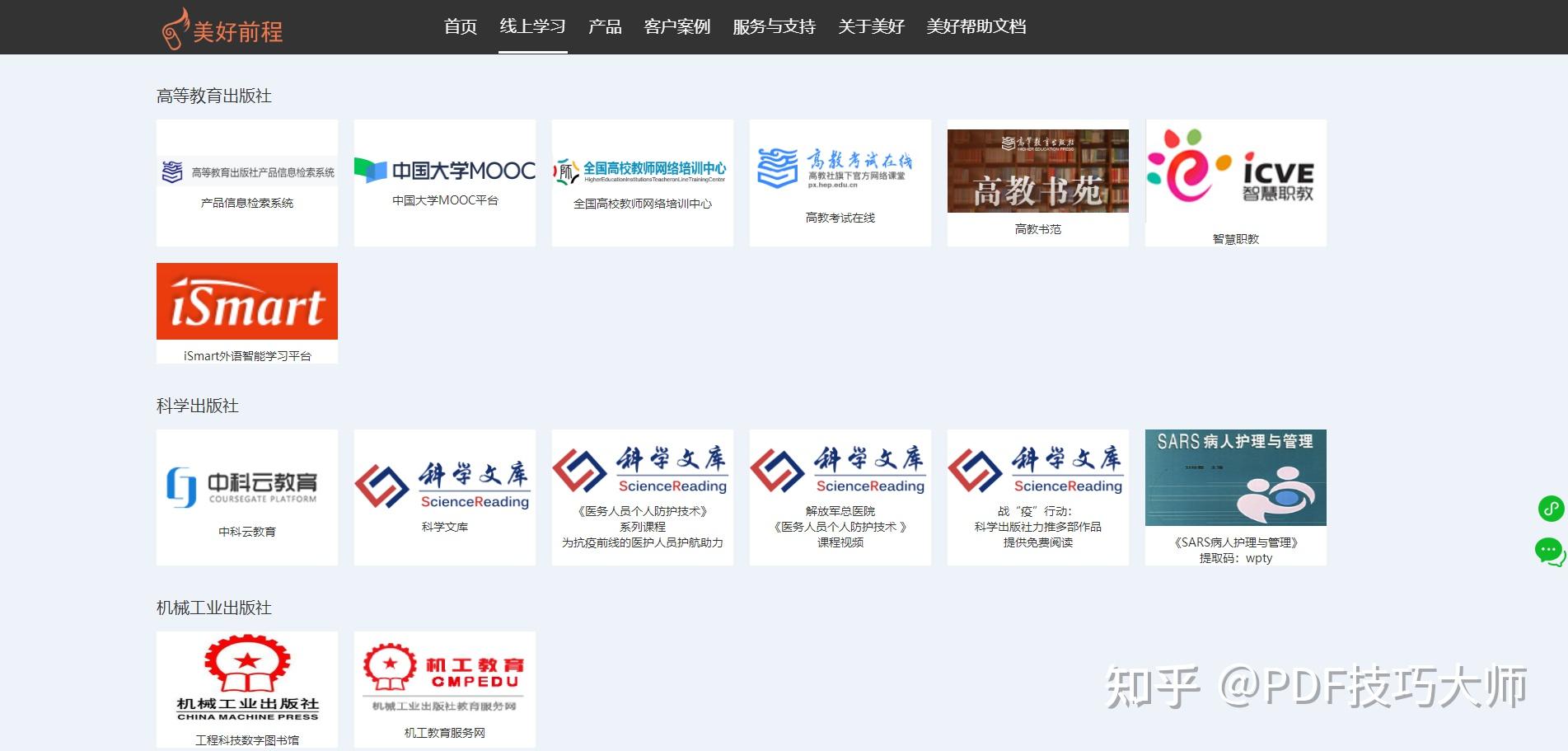Click the ScienceReading logo above 系列课程
Image resolution: width=1568 pixels, height=751 pixels.
click(643, 470)
